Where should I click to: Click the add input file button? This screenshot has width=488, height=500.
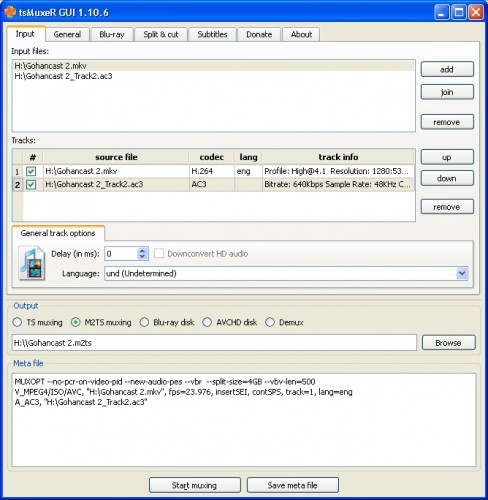click(x=447, y=69)
